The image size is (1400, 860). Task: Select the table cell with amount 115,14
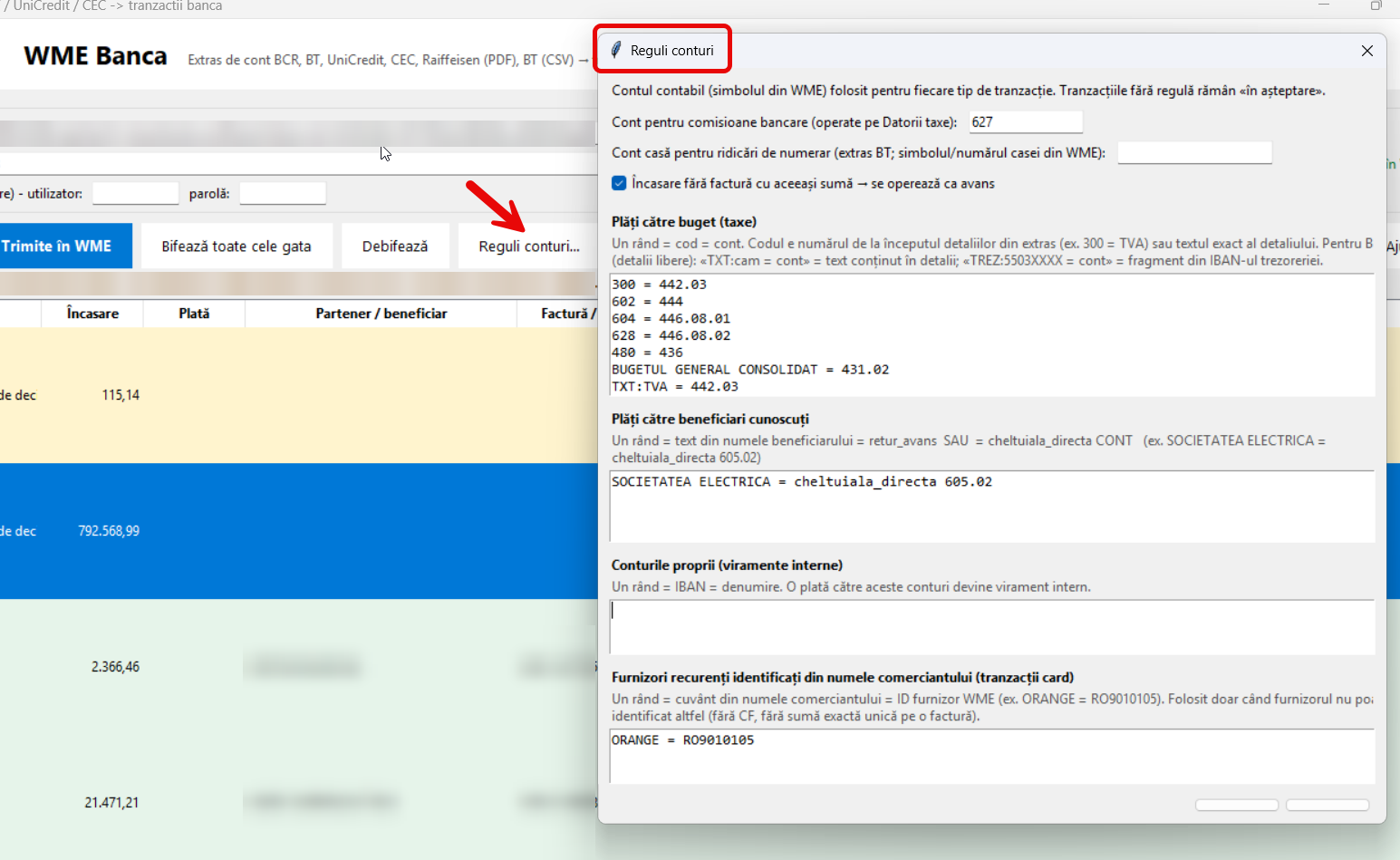(121, 395)
